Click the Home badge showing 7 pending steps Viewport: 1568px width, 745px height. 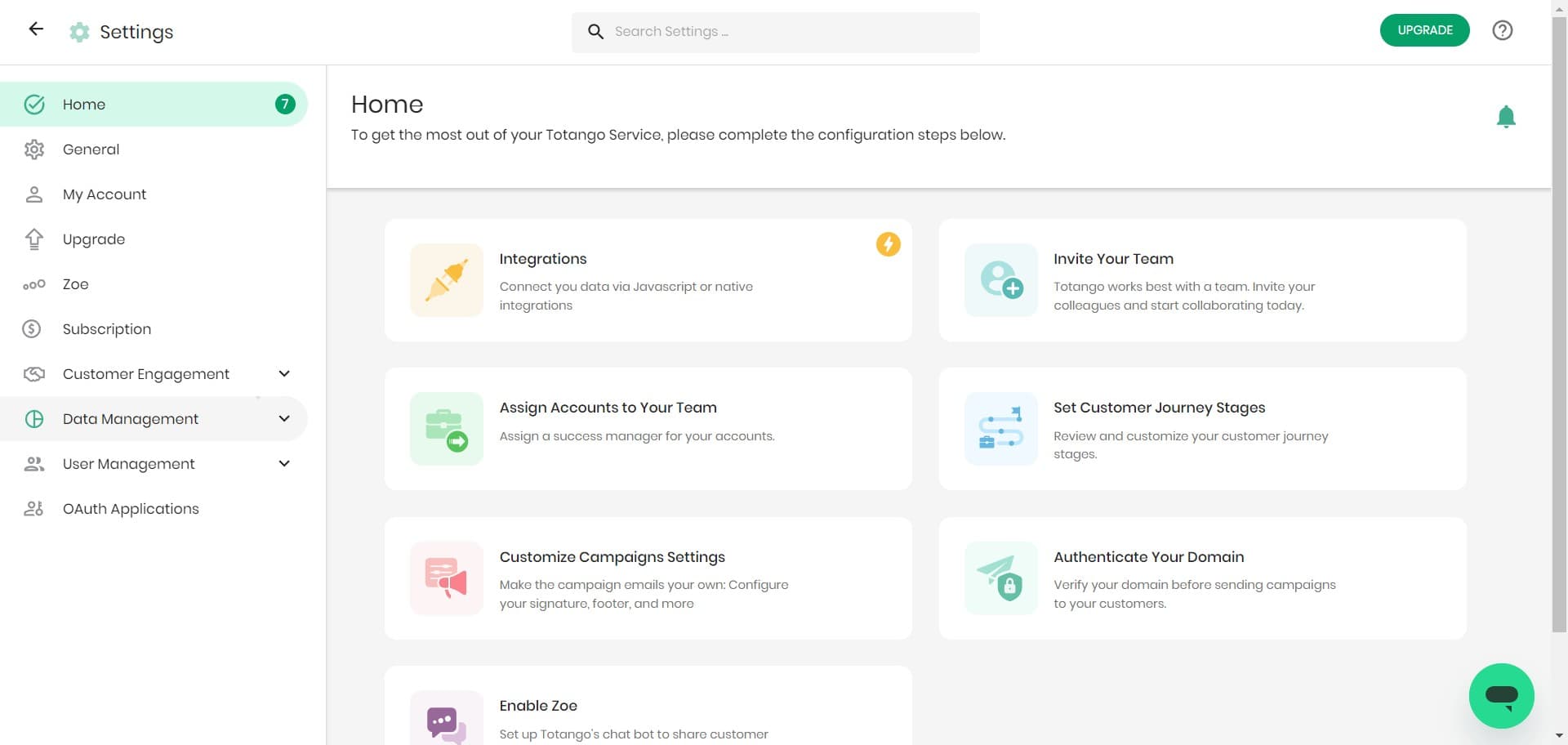(x=285, y=104)
